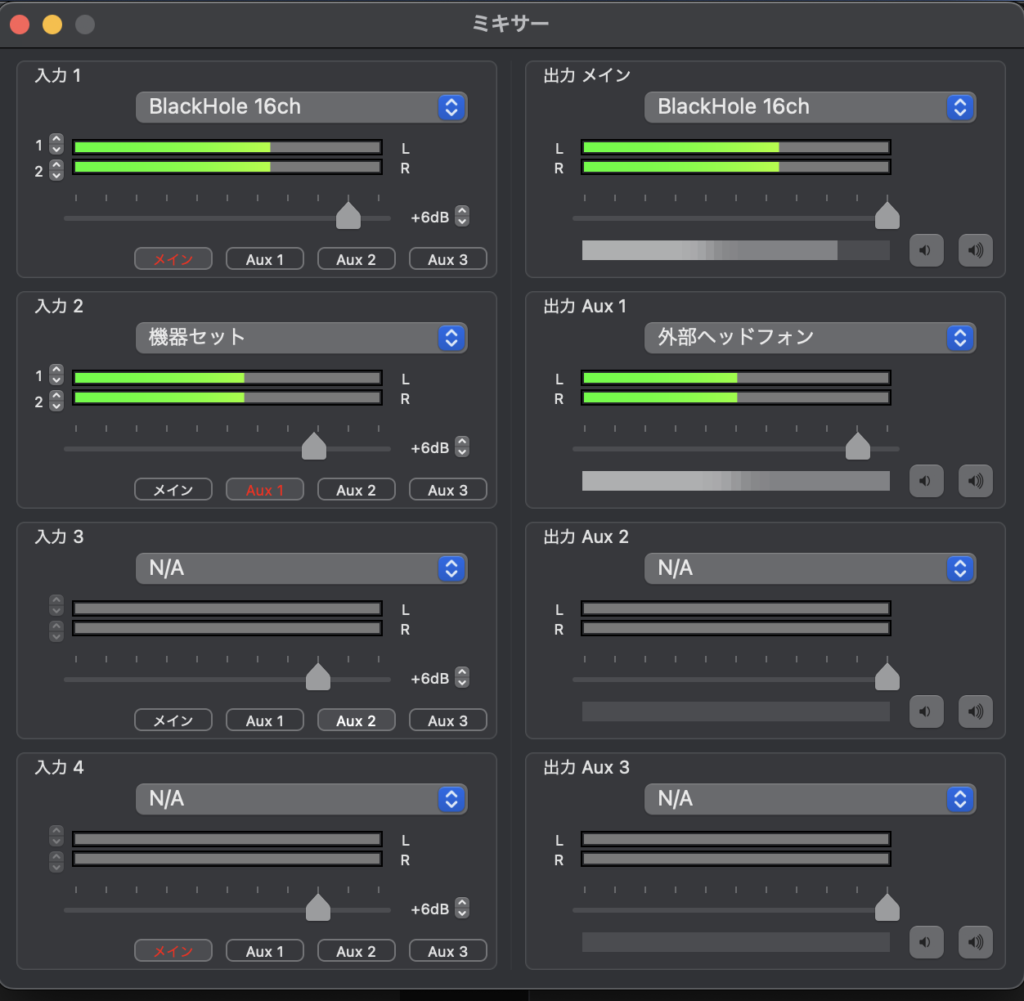Viewport: 1024px width, 1001px height.
Task: Enable Aux 2 routing for 入力 4
Action: coord(356,951)
